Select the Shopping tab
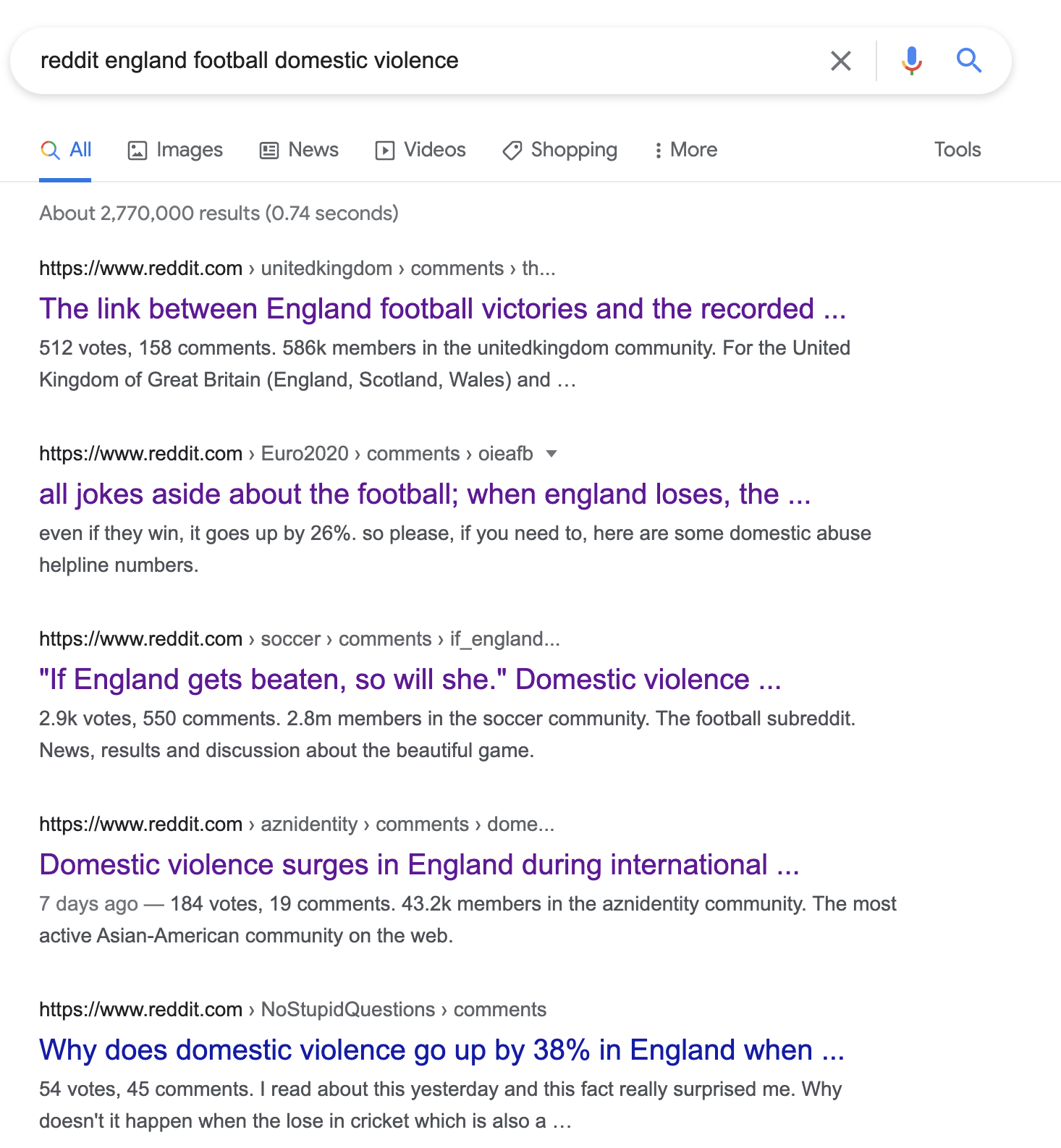The height and width of the screenshot is (1148, 1061). pyautogui.click(x=560, y=150)
